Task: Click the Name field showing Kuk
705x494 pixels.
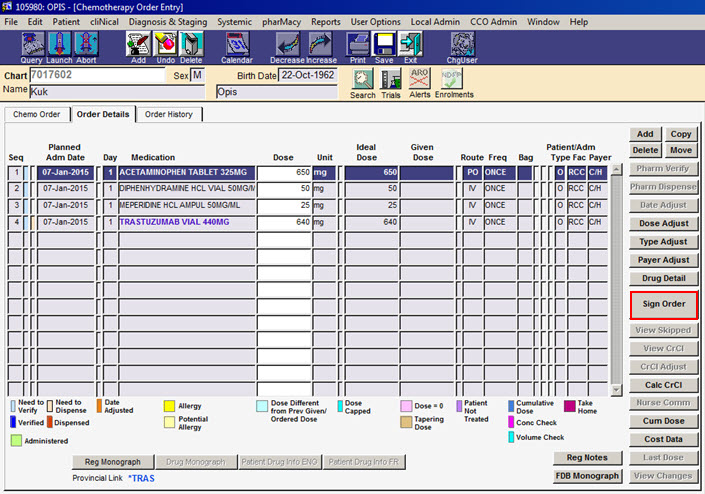Action: [117, 92]
